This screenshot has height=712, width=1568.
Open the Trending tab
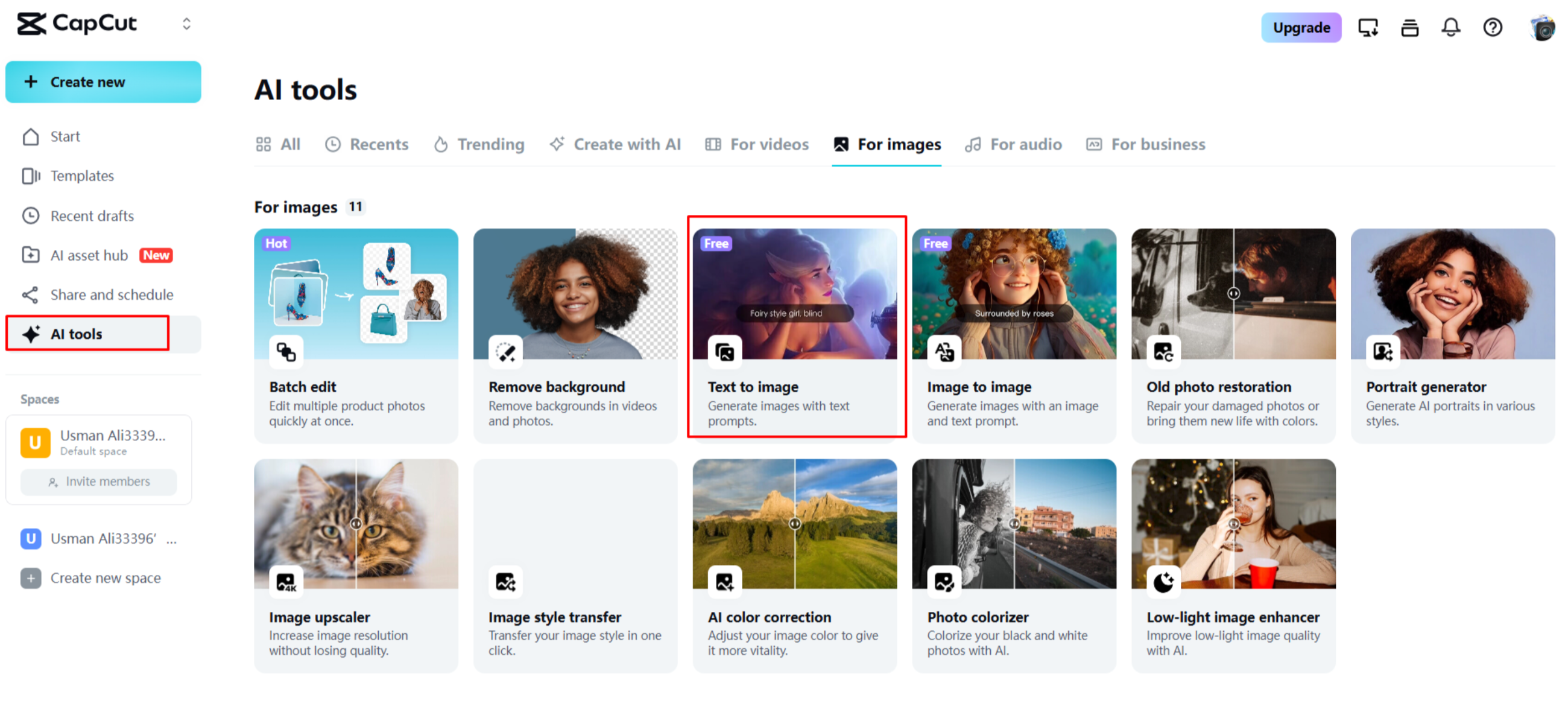tap(479, 144)
